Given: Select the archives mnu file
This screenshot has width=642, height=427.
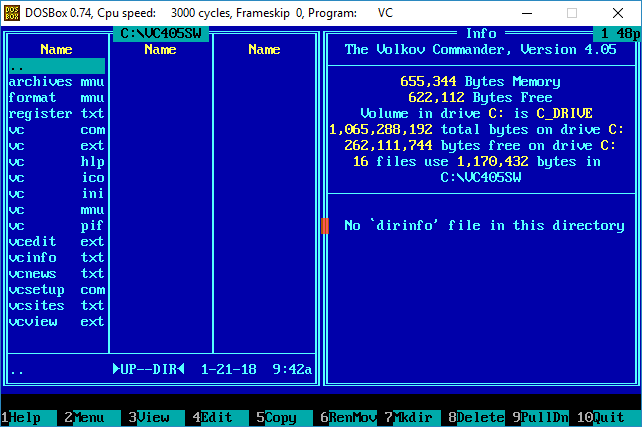Looking at the screenshot, I should click(x=56, y=82).
